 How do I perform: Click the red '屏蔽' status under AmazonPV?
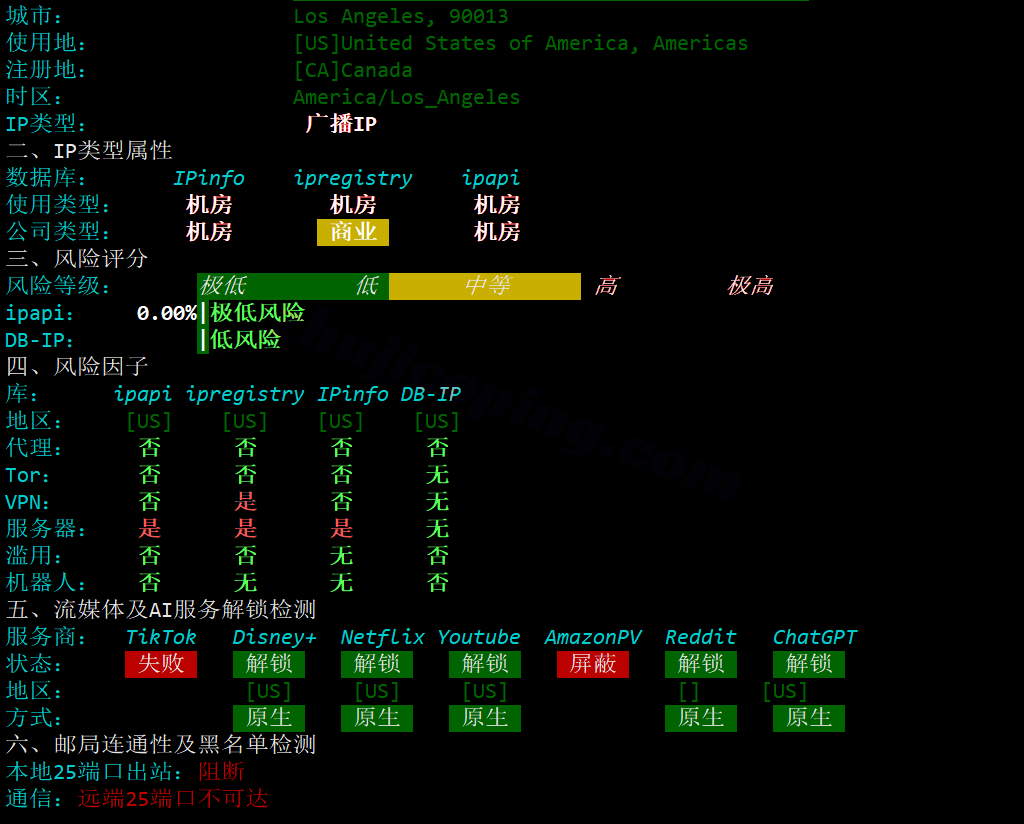click(593, 664)
